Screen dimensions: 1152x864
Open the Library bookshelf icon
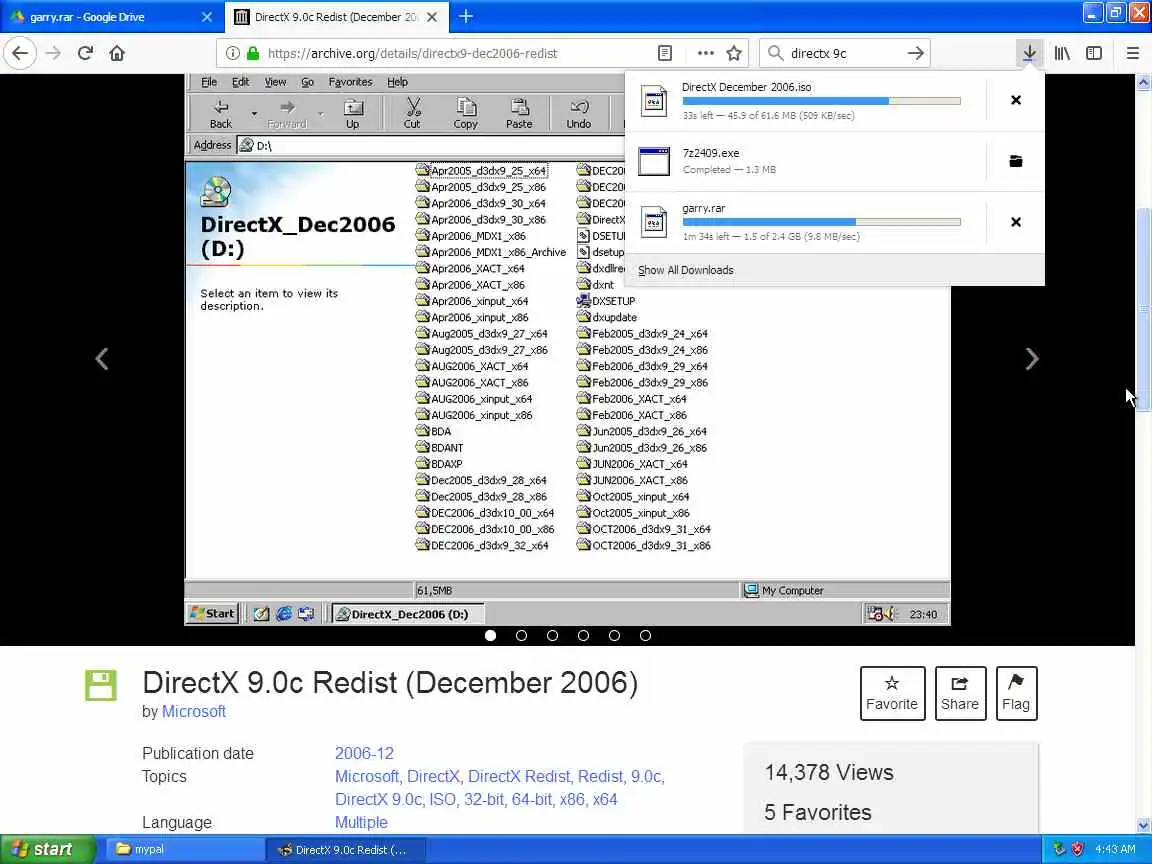click(1062, 53)
